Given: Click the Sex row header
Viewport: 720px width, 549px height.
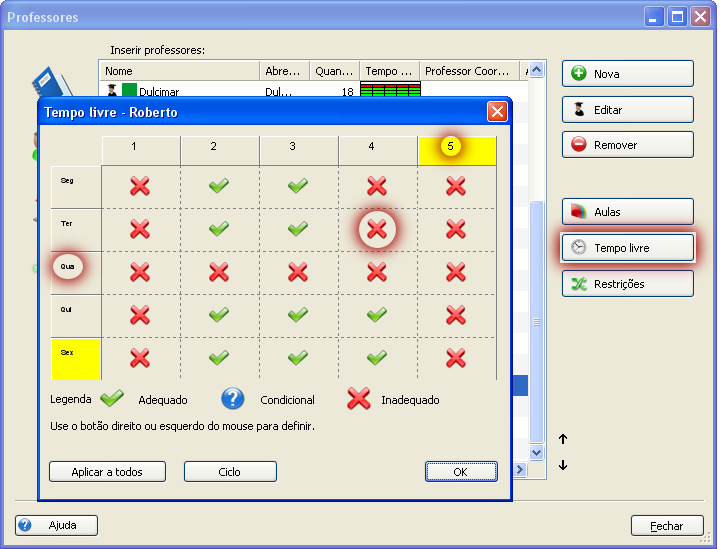Looking at the screenshot, I should click(x=76, y=357).
